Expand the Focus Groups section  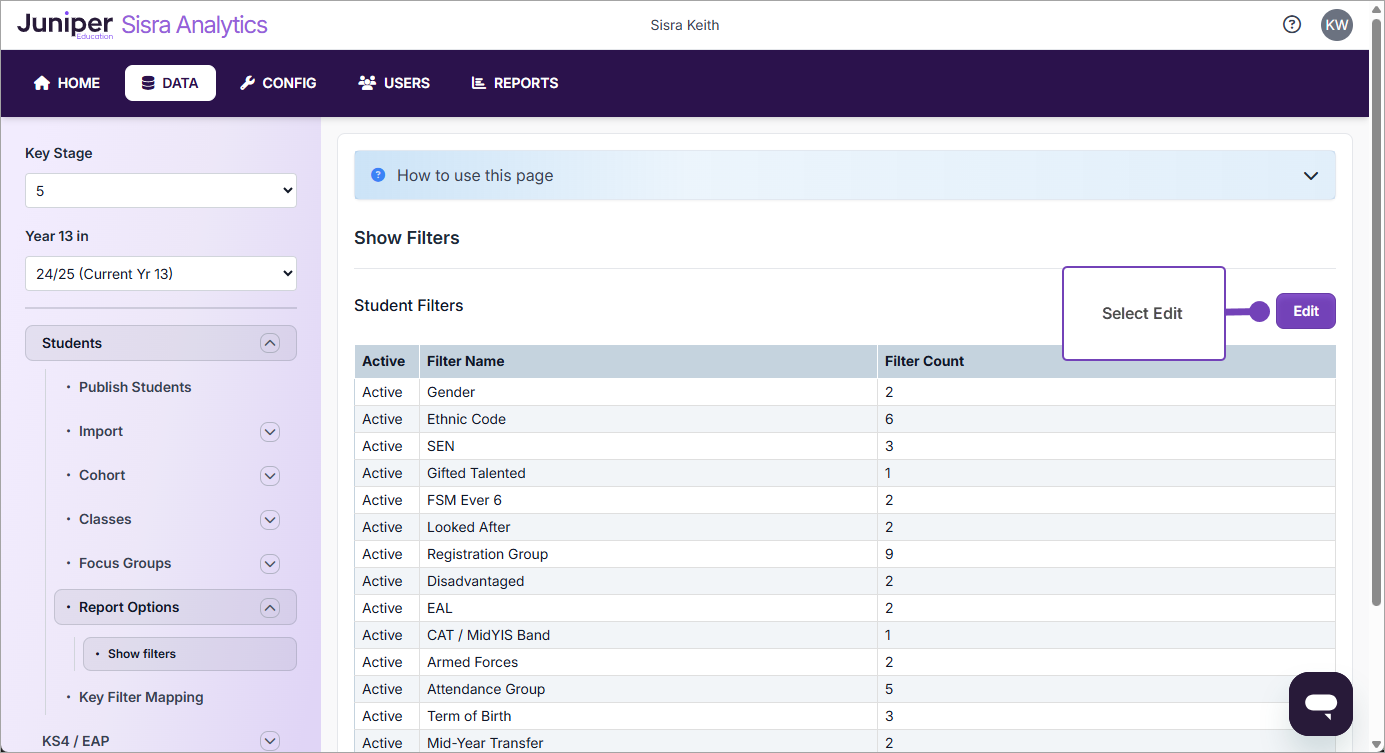tap(269, 563)
